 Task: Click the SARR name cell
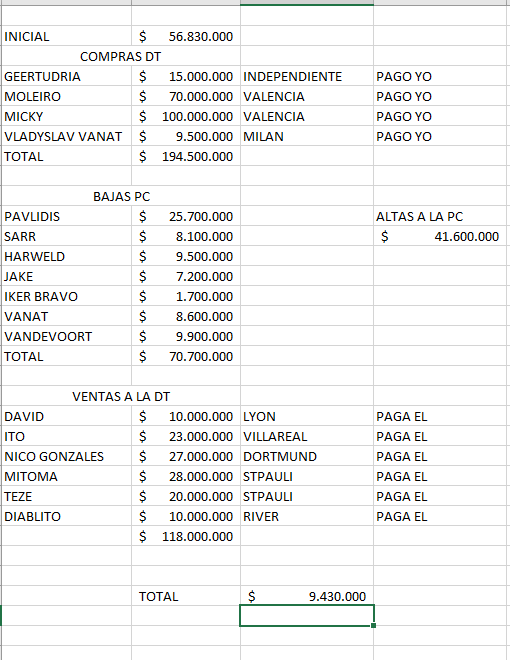[x=66, y=236]
